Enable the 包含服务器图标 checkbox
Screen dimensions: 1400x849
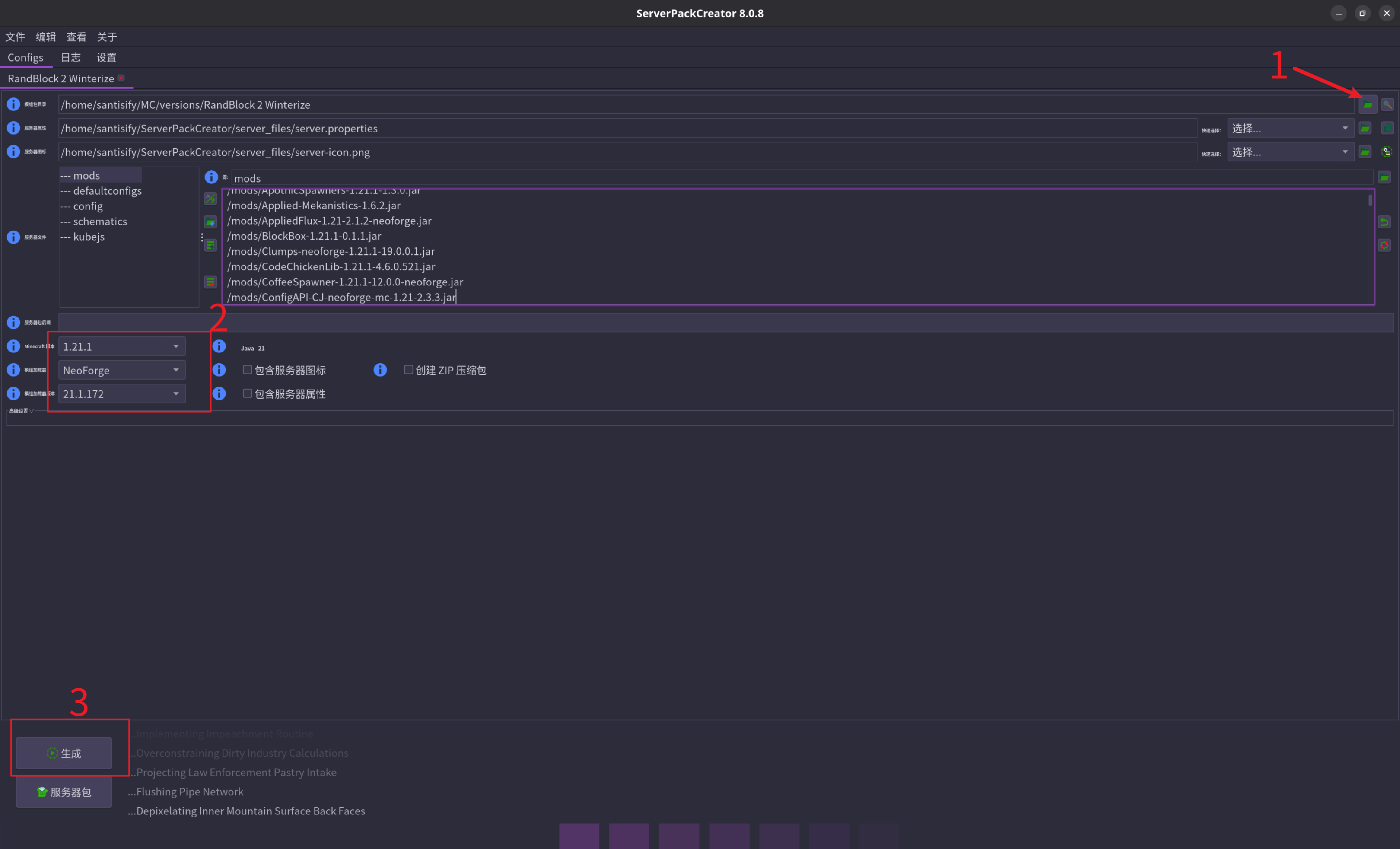pos(247,370)
